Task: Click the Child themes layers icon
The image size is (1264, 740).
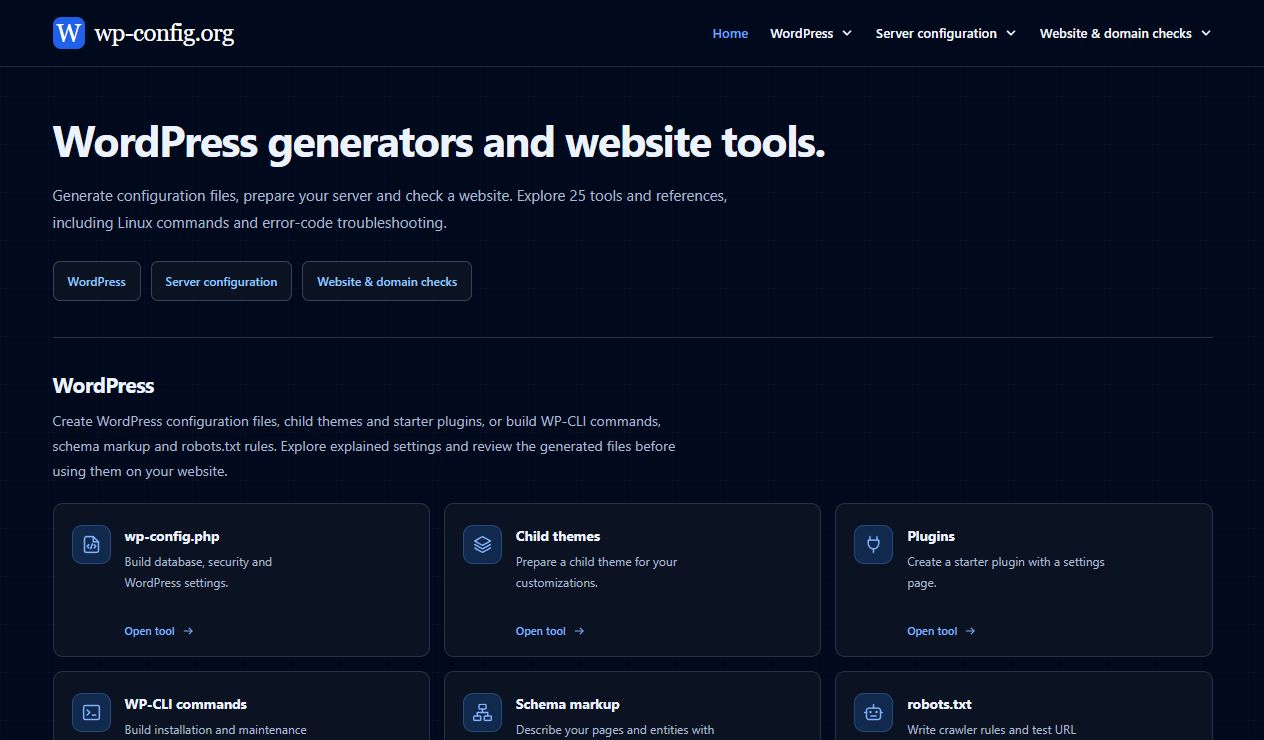Action: click(x=482, y=545)
